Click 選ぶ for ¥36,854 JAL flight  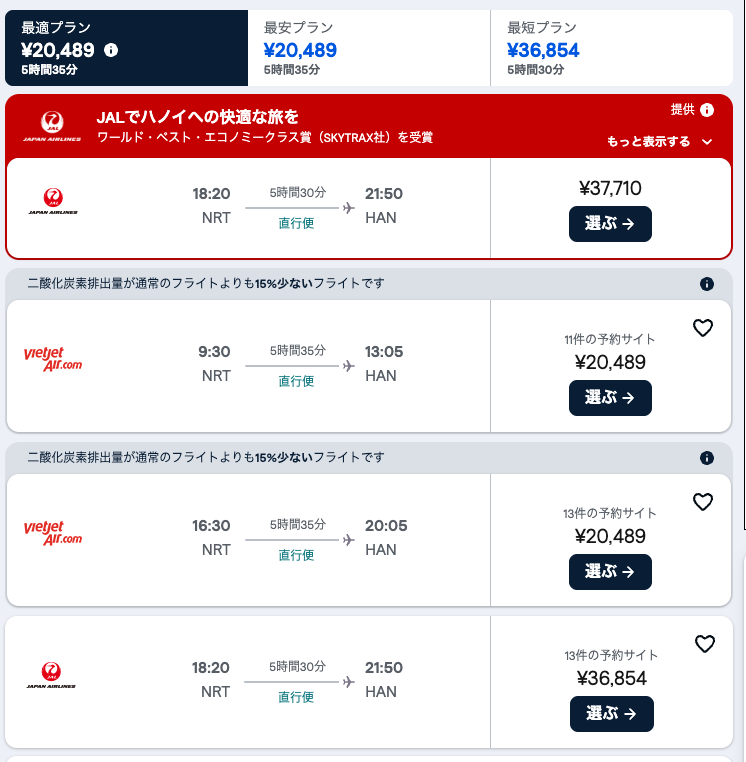[x=611, y=713]
